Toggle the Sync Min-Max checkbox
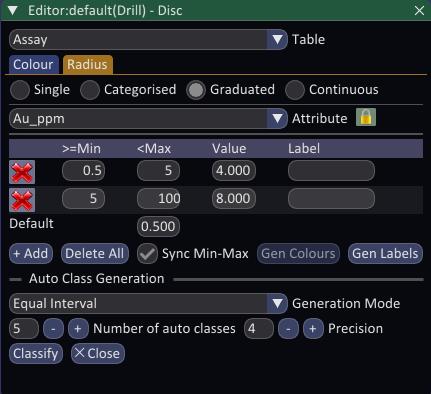 coord(147,254)
